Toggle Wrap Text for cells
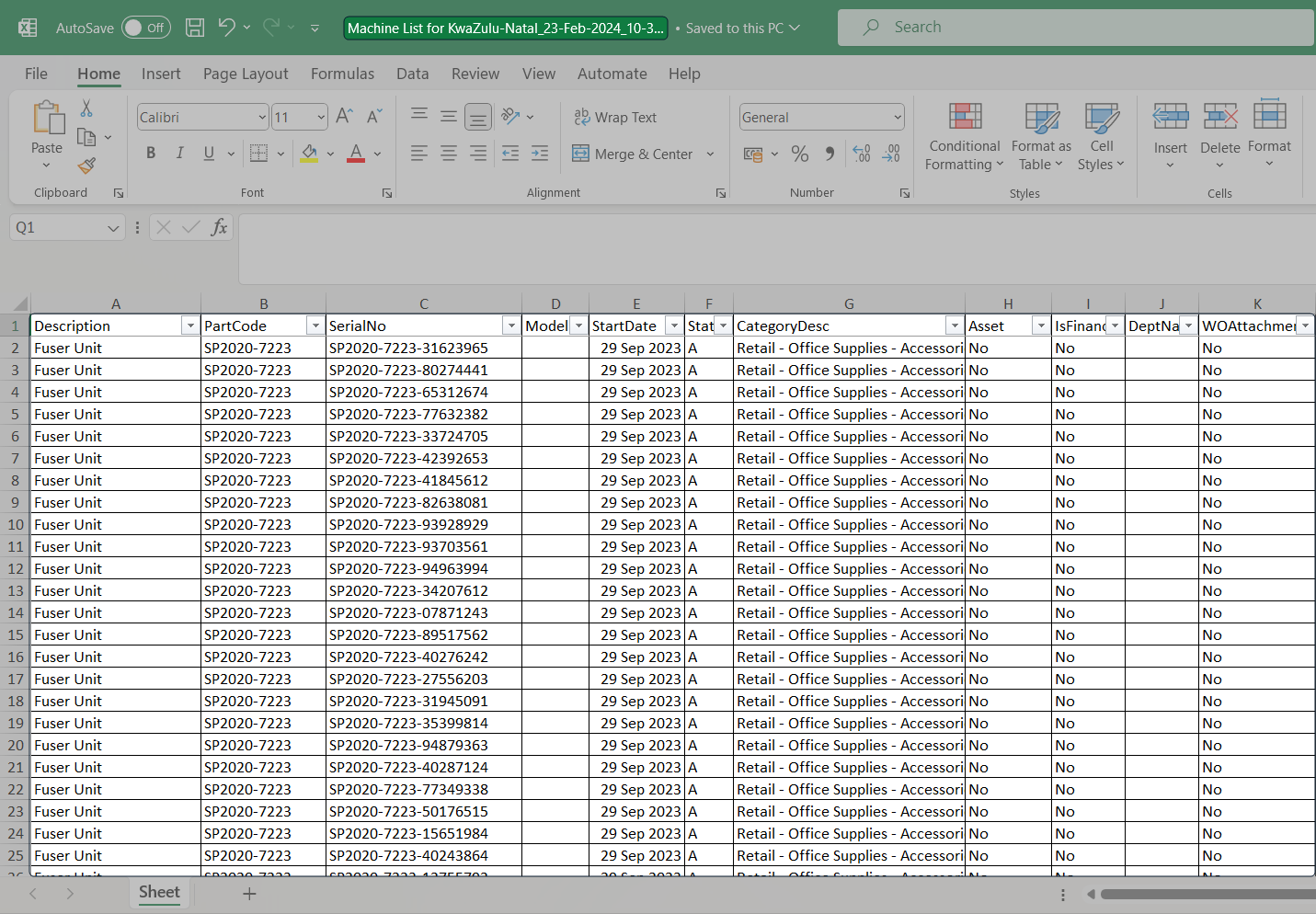1316x914 pixels. coord(615,118)
